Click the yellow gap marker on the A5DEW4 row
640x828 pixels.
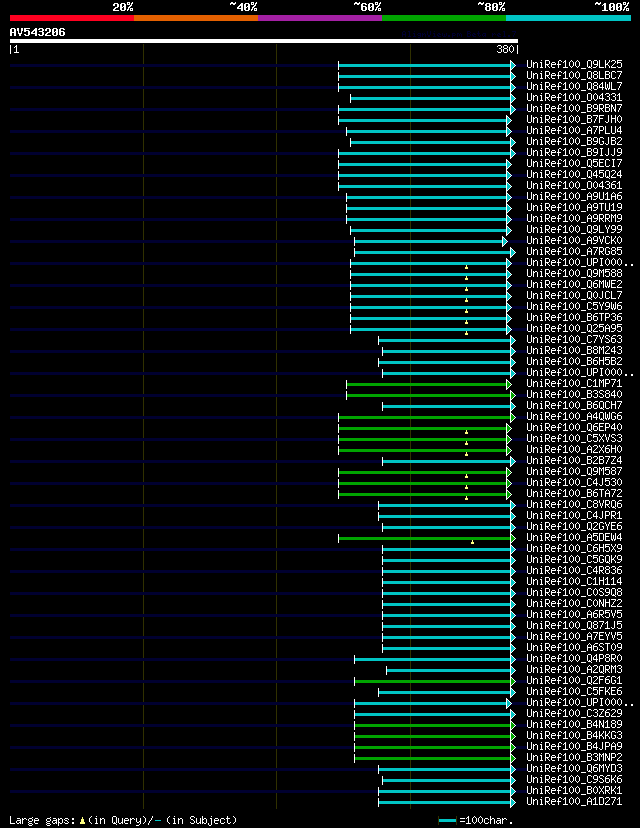coord(473,542)
